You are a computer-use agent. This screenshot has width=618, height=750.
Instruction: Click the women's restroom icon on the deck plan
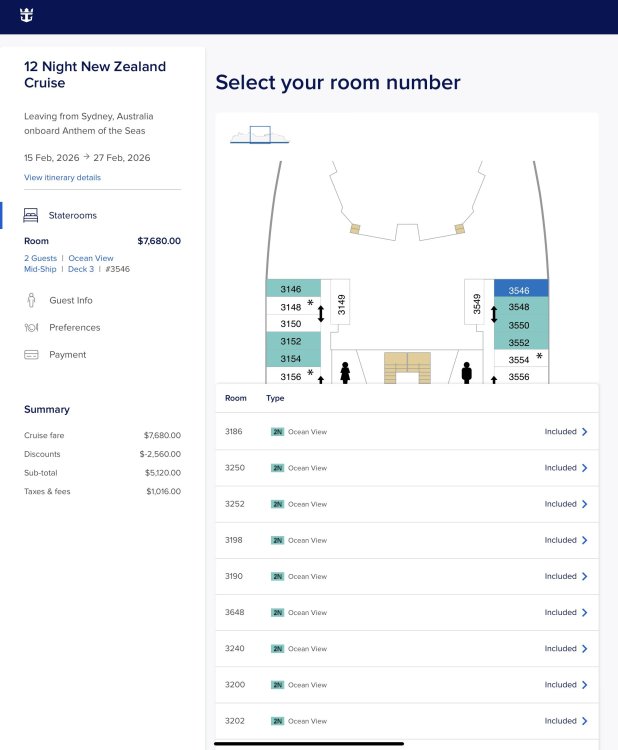pos(345,373)
